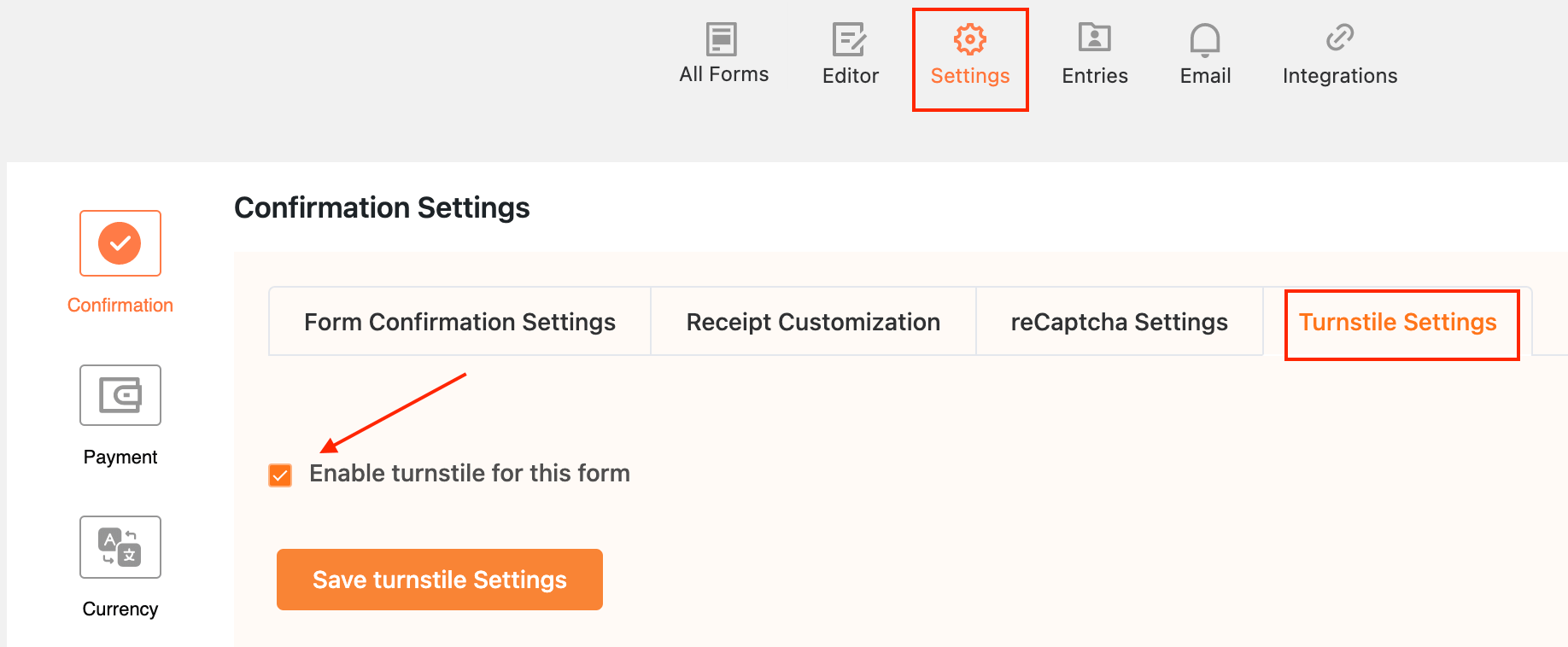
Task: Select Confirmation in the left sidebar
Action: pyautogui.click(x=120, y=305)
